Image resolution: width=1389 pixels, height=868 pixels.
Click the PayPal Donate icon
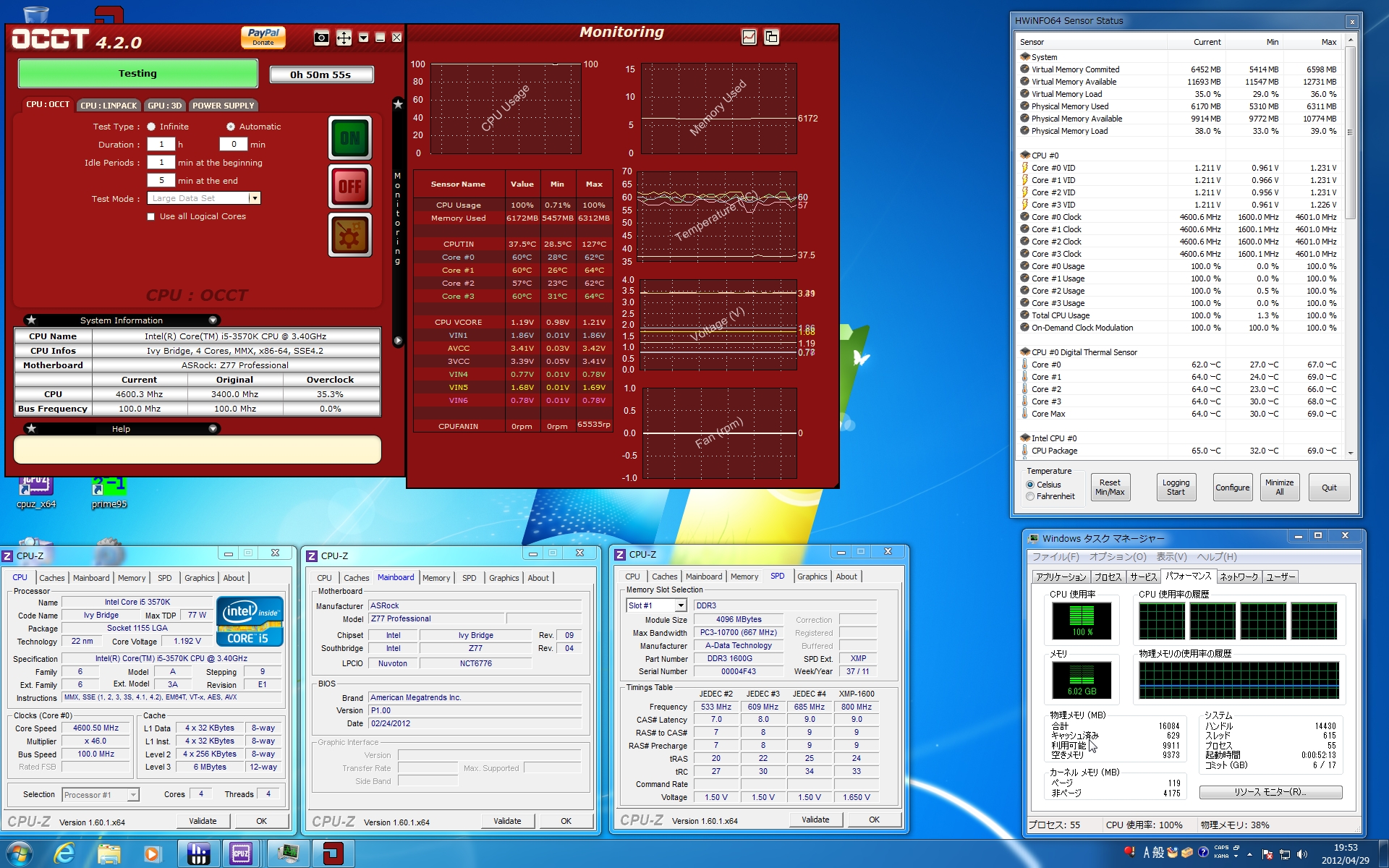[x=263, y=37]
